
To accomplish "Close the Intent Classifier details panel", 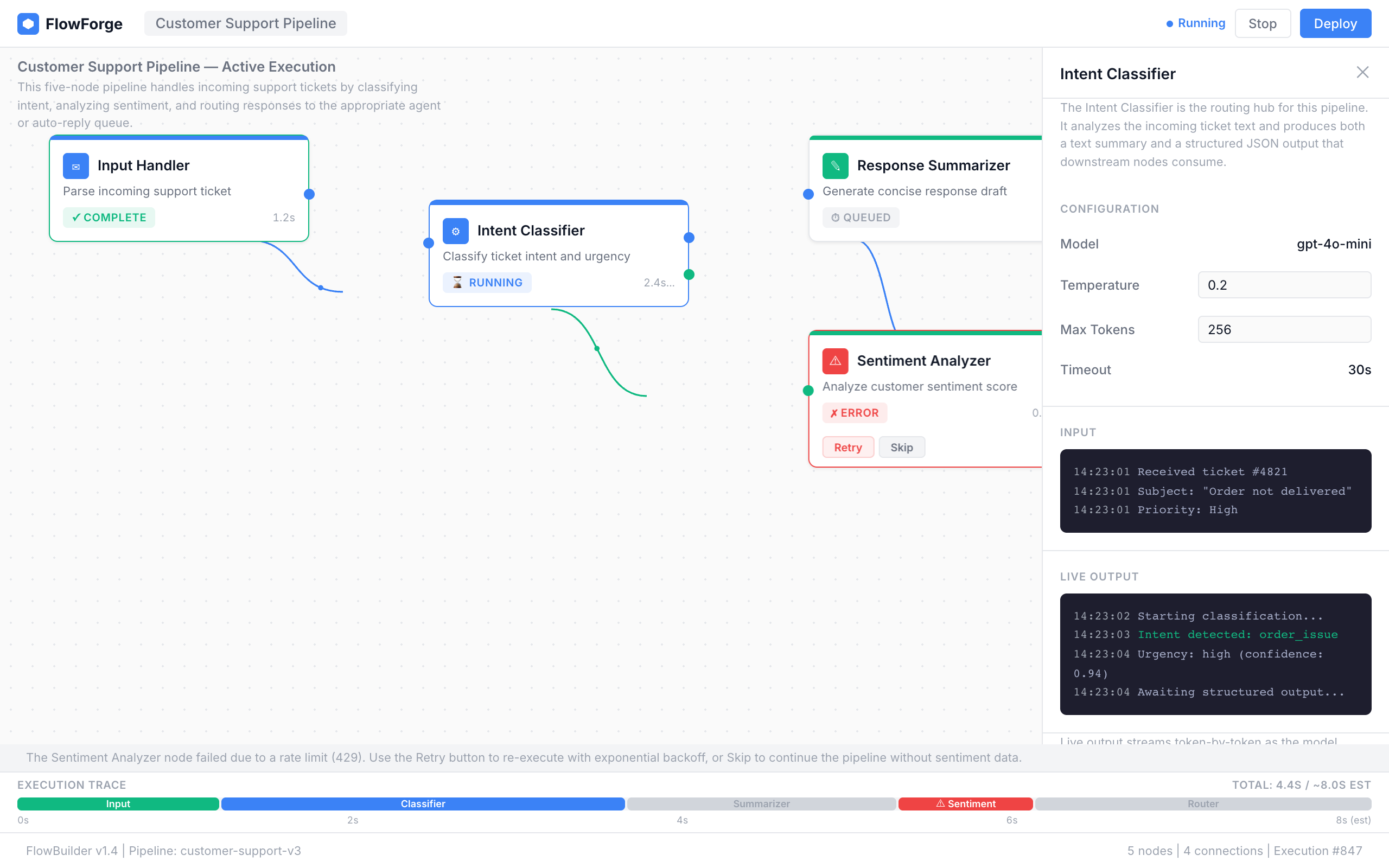I will (x=1362, y=72).
